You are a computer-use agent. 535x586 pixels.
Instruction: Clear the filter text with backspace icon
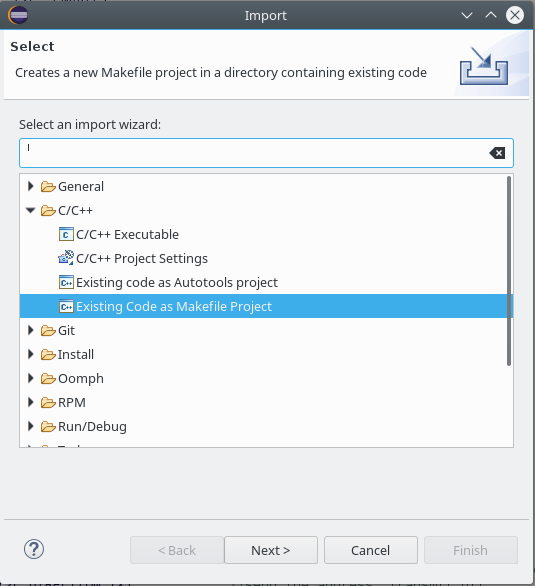(x=497, y=153)
